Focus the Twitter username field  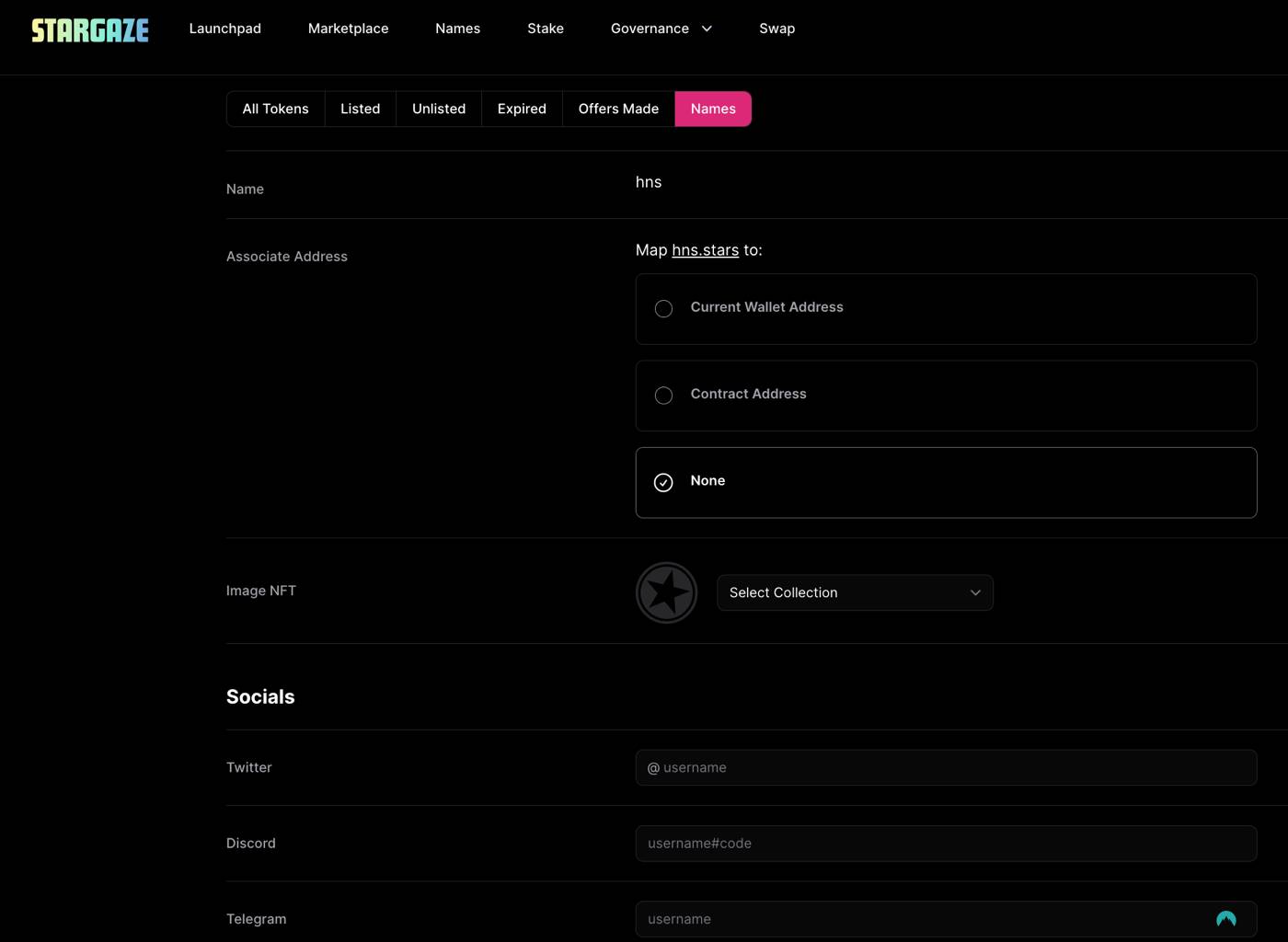click(946, 767)
